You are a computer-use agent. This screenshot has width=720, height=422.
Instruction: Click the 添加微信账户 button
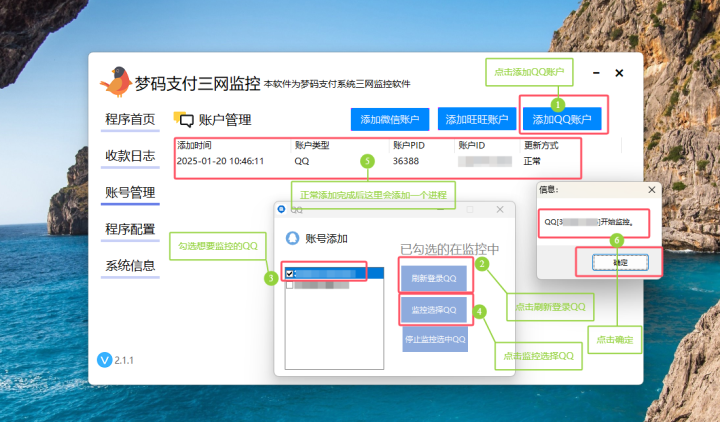pyautogui.click(x=390, y=119)
